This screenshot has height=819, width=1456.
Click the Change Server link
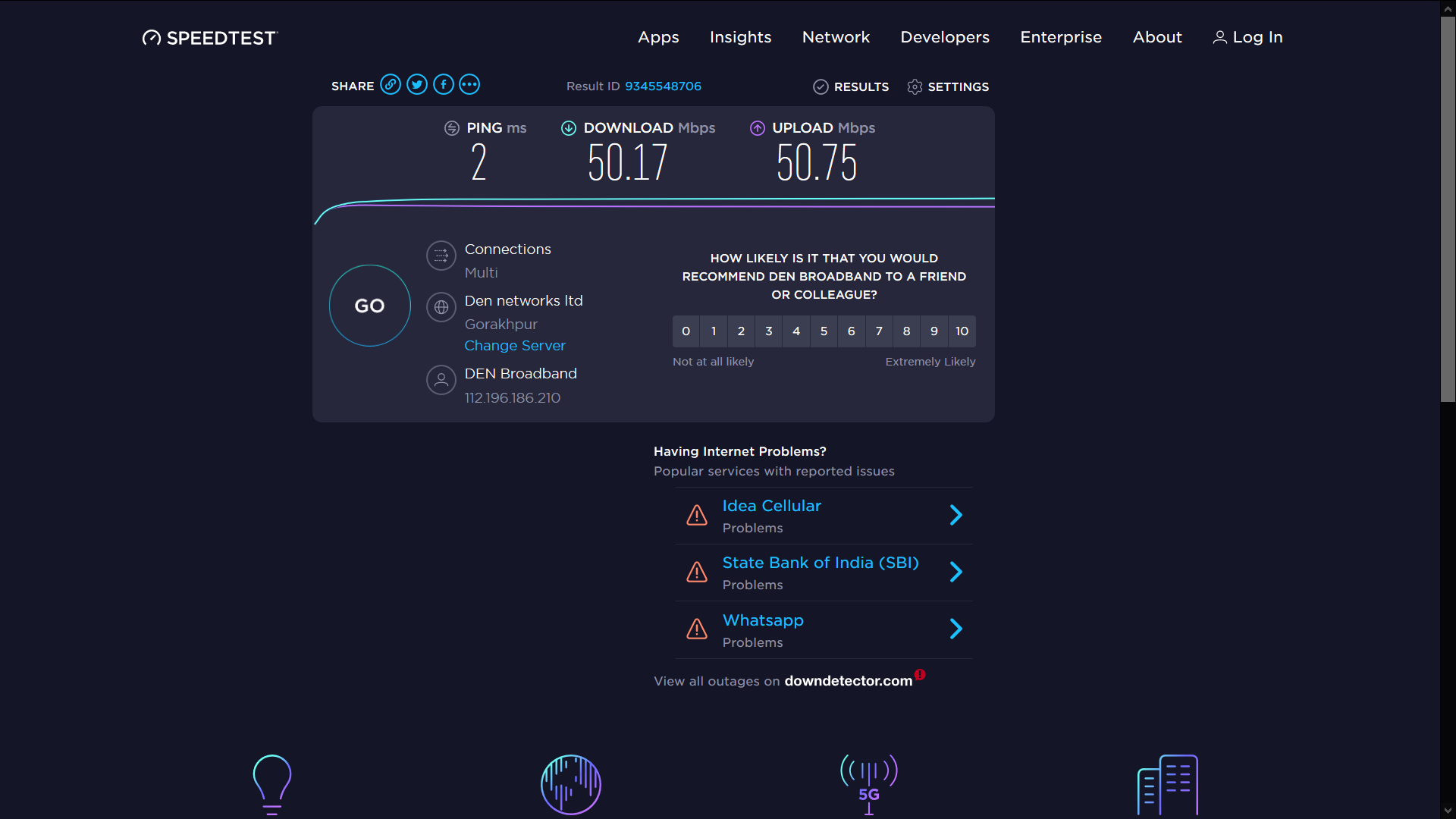point(515,346)
